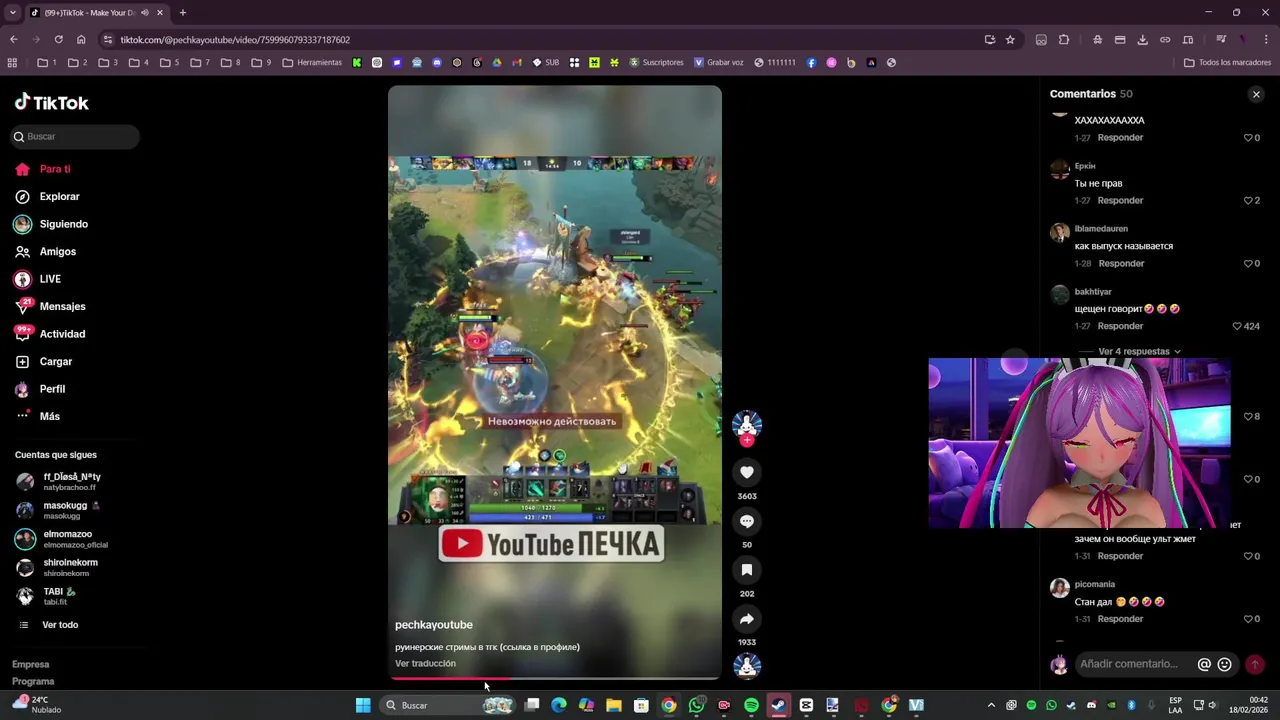
Task: Open Grabar voz bookmark
Action: coord(718,62)
